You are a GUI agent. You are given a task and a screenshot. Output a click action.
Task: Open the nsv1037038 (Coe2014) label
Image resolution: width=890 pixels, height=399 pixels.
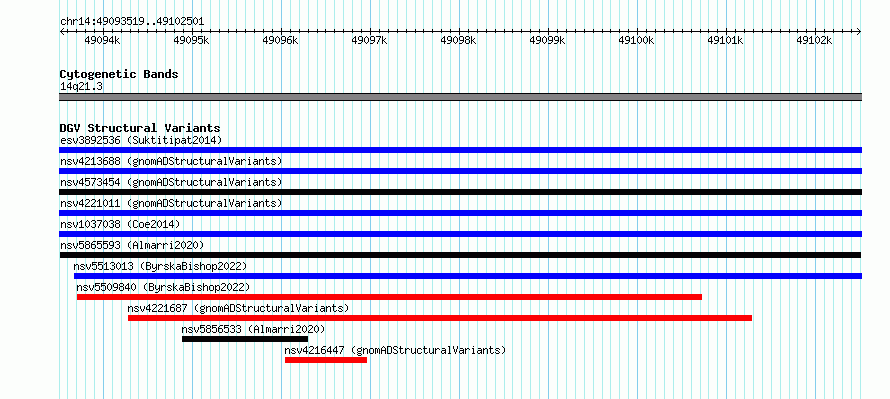pos(120,224)
